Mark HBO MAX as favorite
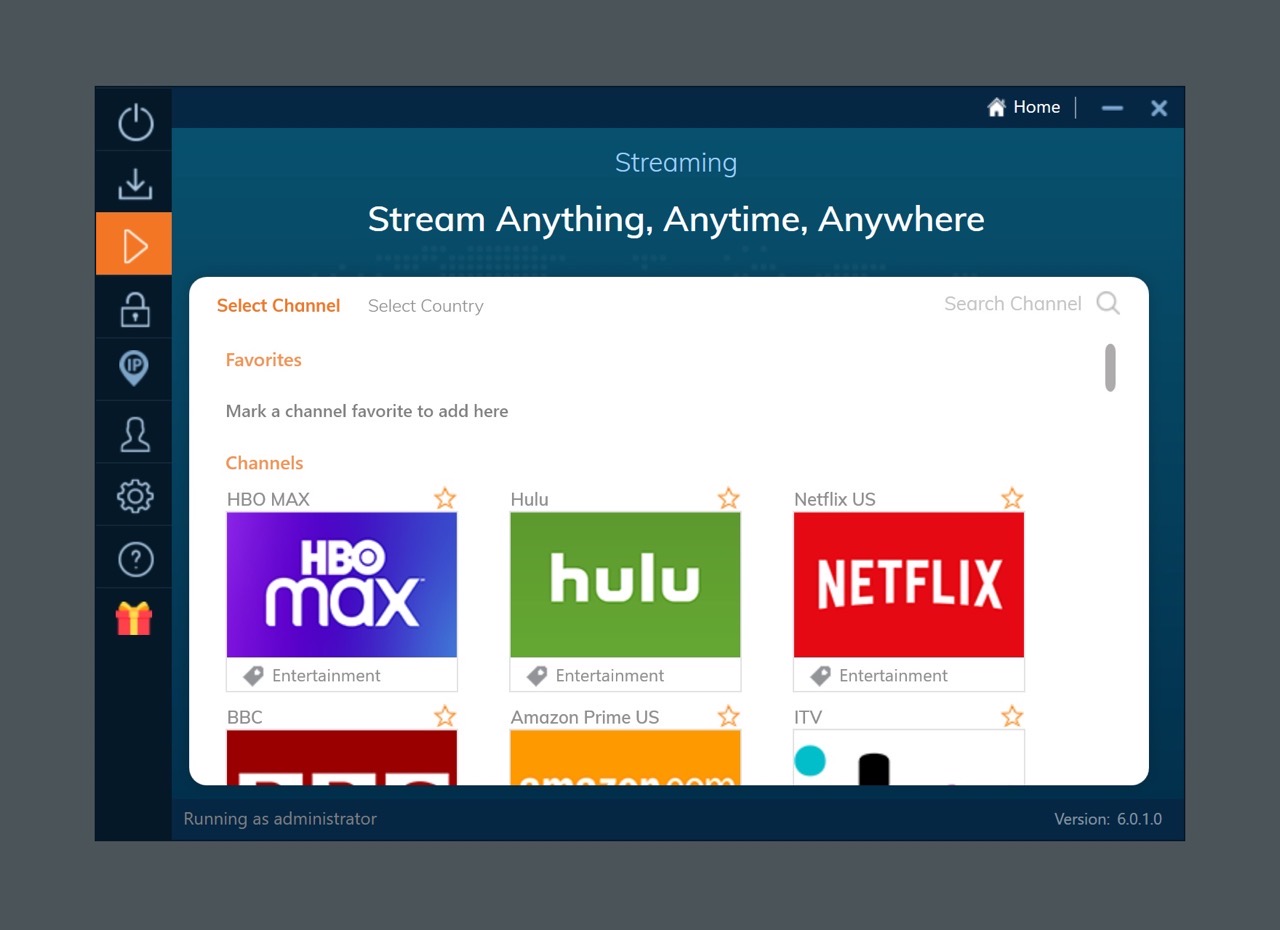 (445, 498)
